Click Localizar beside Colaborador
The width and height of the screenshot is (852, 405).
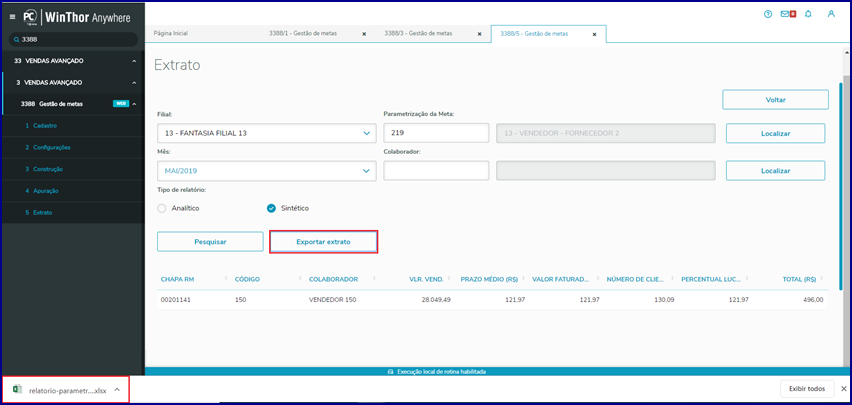pyautogui.click(x=775, y=171)
